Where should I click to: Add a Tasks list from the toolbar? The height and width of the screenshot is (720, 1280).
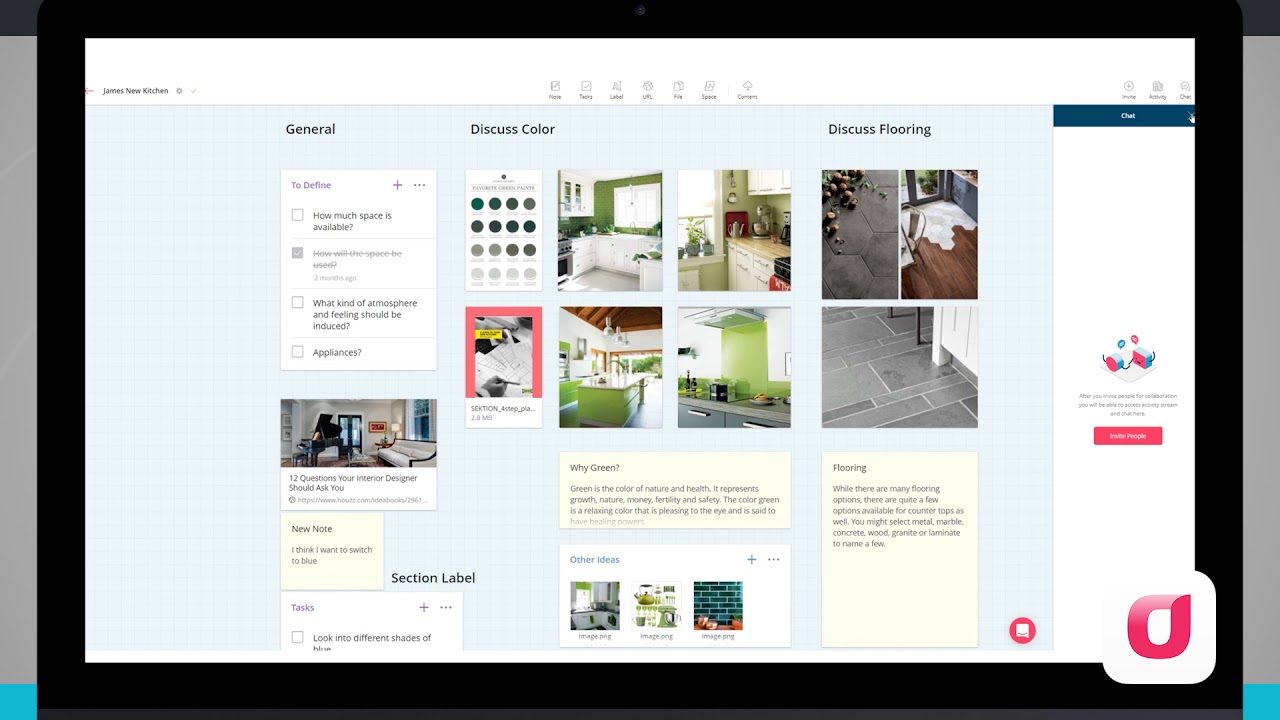pos(586,90)
